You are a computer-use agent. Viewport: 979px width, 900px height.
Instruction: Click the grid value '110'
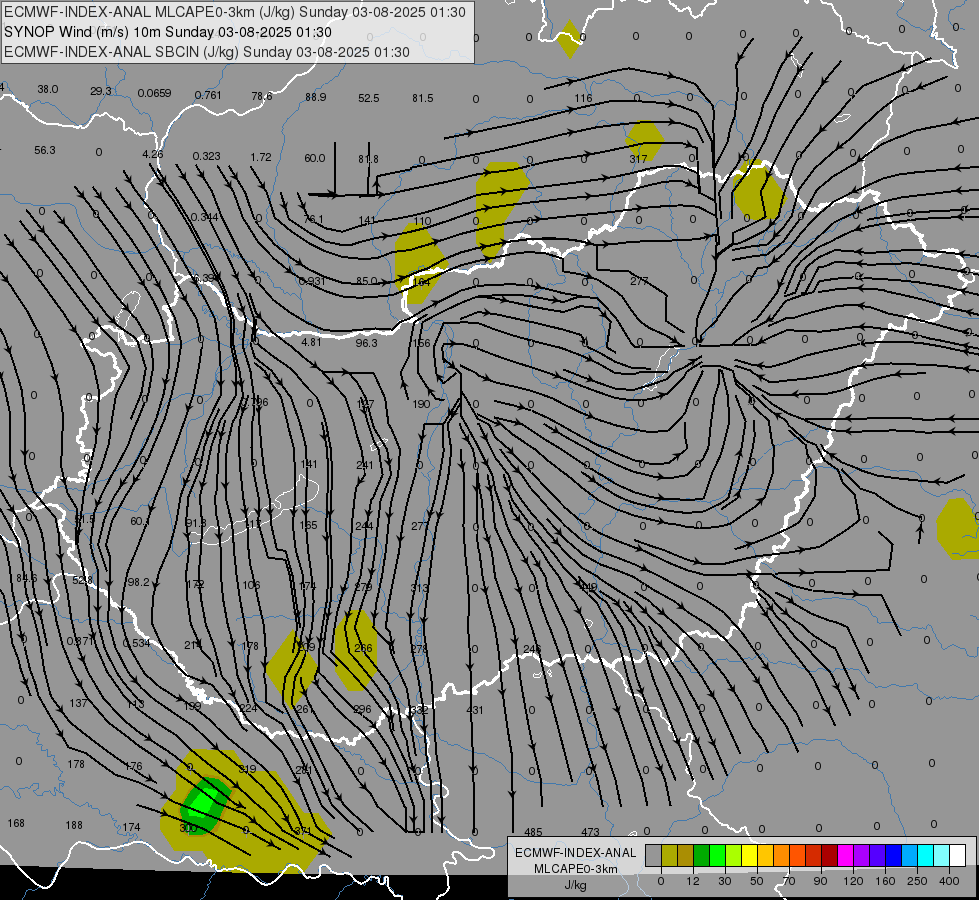(x=422, y=221)
